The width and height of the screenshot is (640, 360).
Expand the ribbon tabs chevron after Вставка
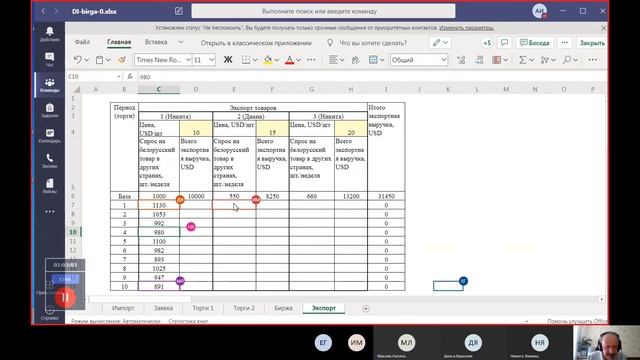(181, 42)
